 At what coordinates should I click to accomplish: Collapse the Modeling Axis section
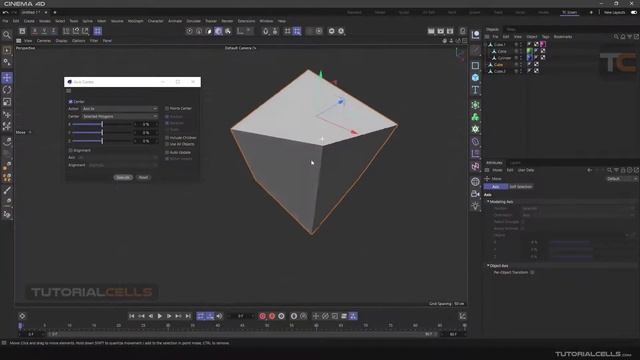tap(488, 202)
